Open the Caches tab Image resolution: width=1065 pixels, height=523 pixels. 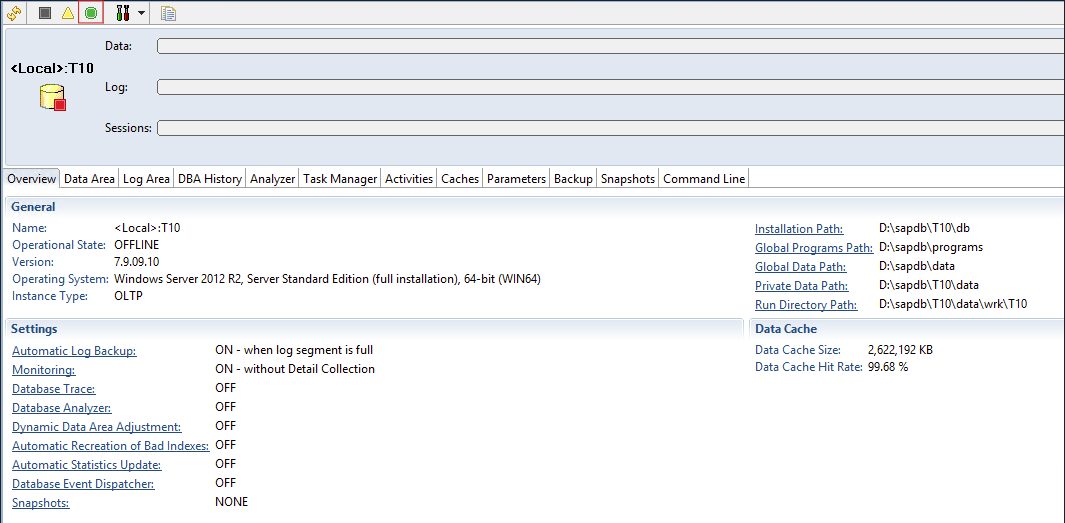[460, 179]
